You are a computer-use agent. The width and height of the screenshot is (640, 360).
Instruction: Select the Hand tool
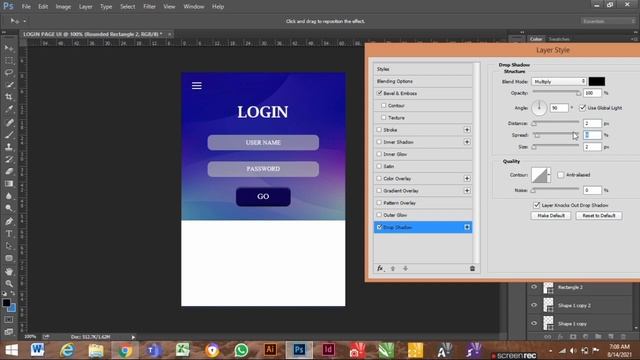9,271
